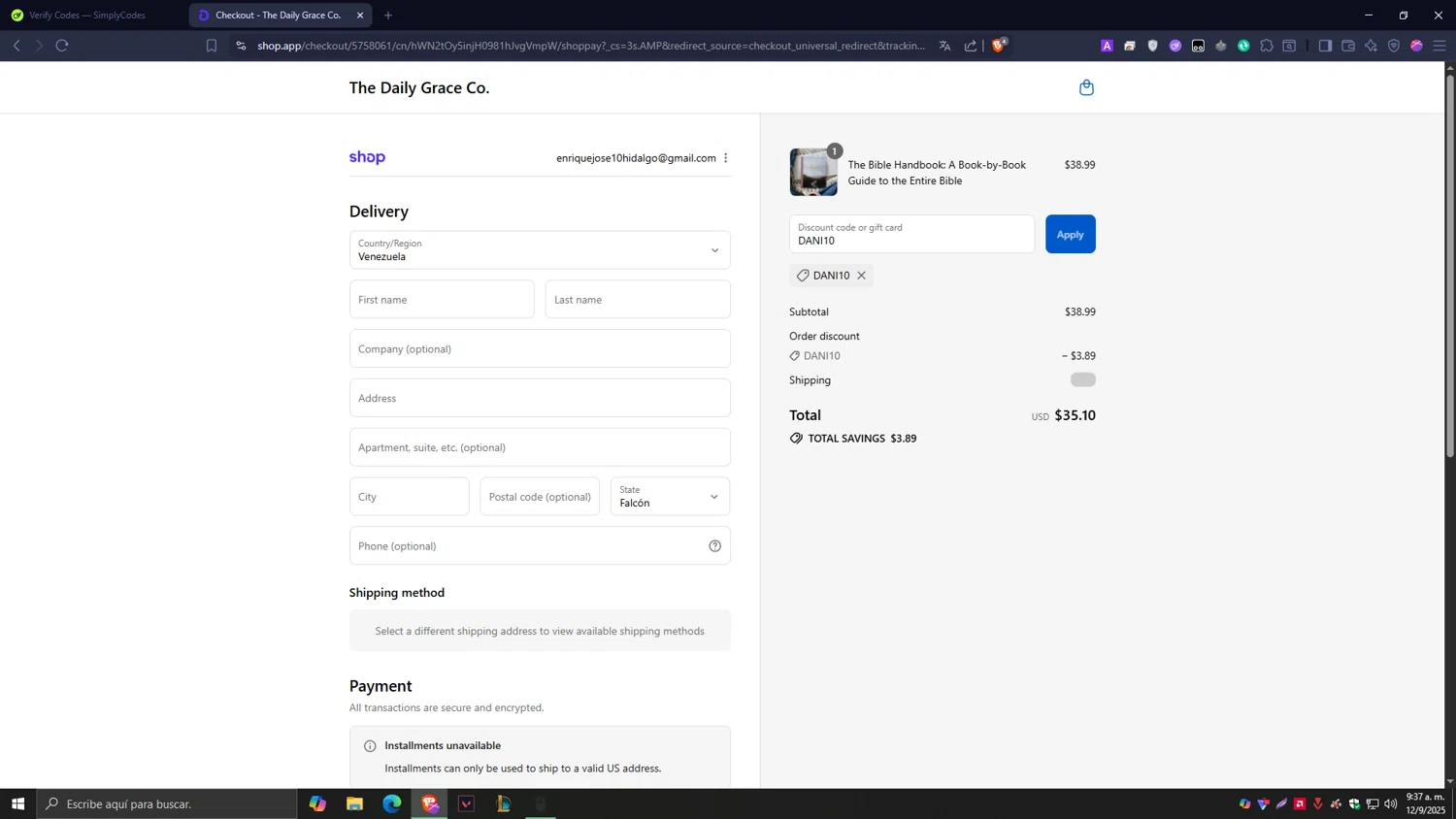Open Brave Wallet icon
The height and width of the screenshot is (819, 1456).
[x=1348, y=46]
